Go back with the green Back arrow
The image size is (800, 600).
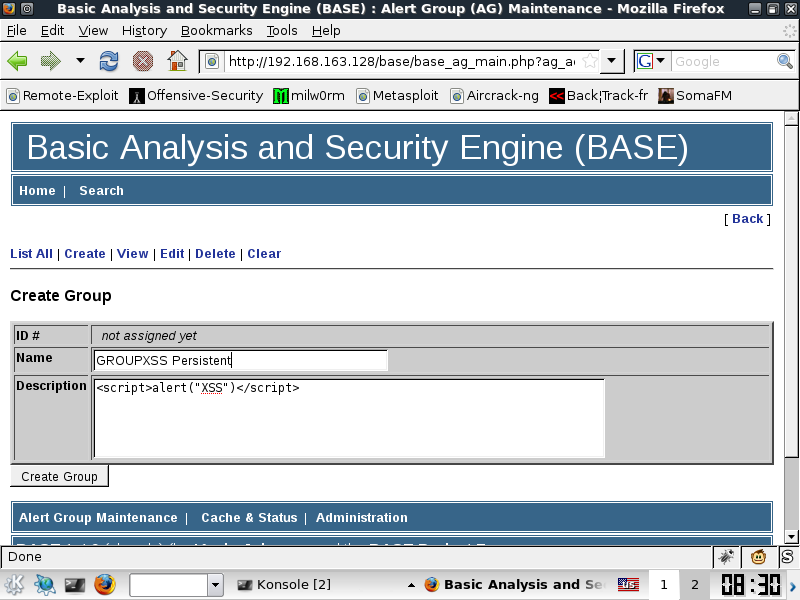(17, 61)
